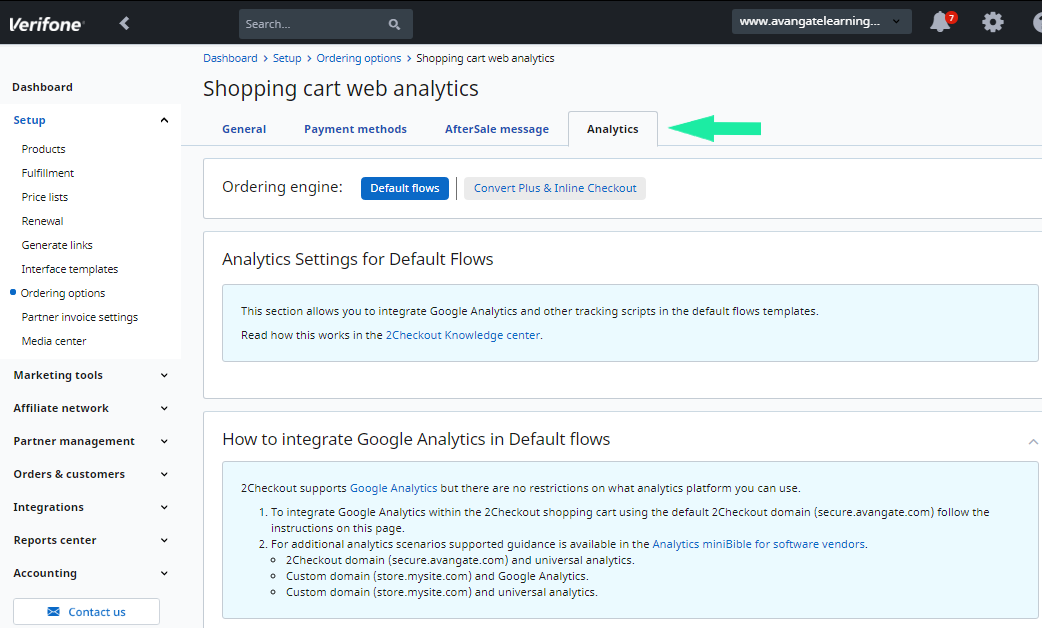Switch to the General tab
This screenshot has width=1042, height=628.
coord(244,129)
